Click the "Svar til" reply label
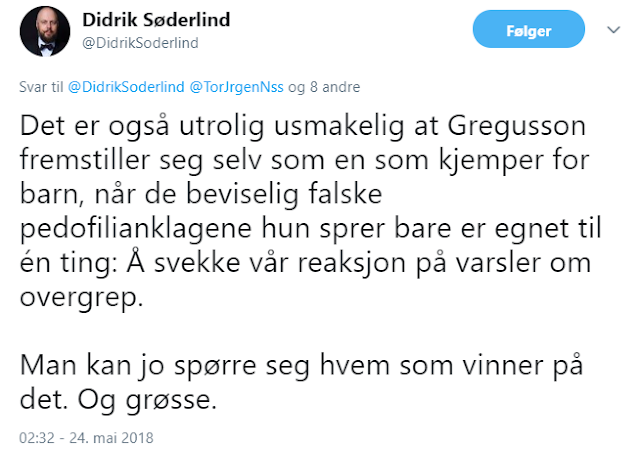Viewport: 640px width, 449px height. coord(41,87)
